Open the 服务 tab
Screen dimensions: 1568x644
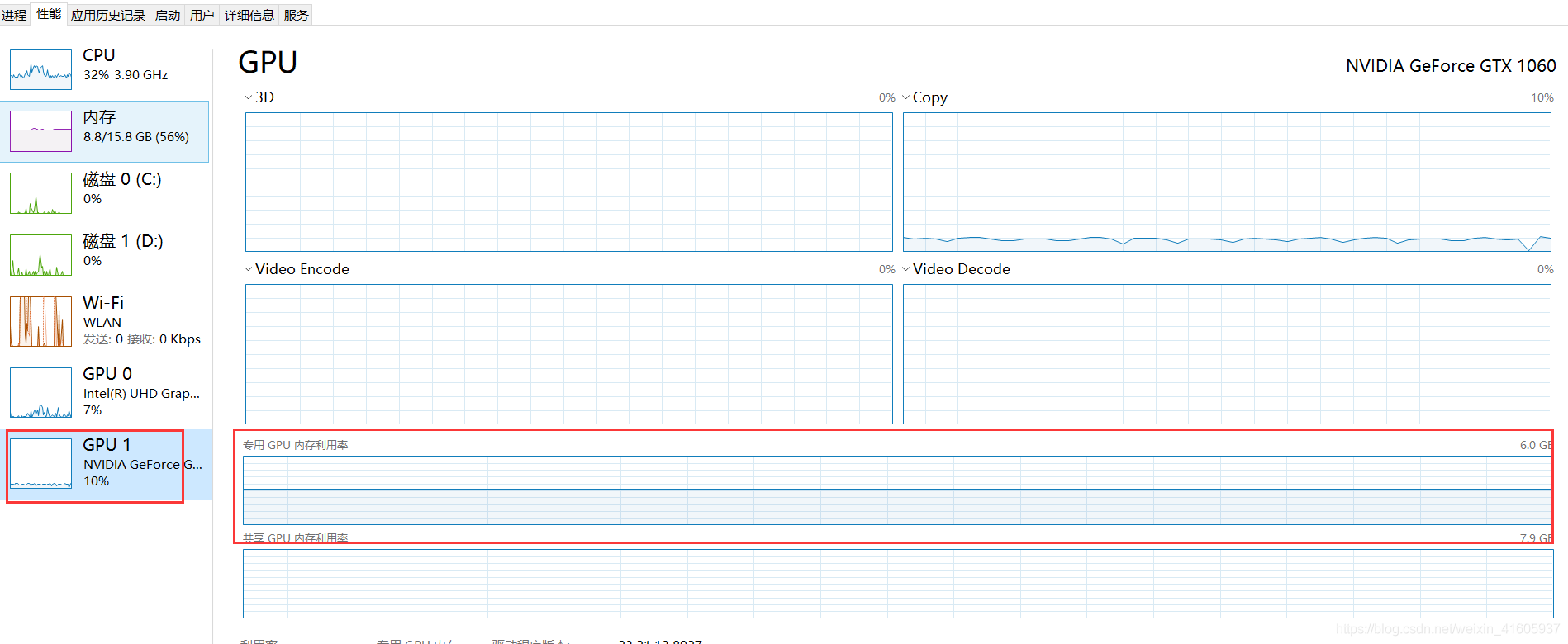(x=297, y=15)
